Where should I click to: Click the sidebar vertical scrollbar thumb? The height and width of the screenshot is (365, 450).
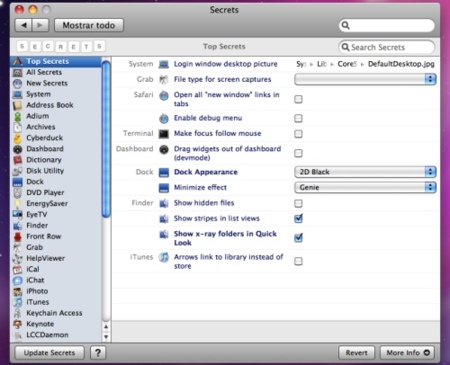[x=106, y=139]
